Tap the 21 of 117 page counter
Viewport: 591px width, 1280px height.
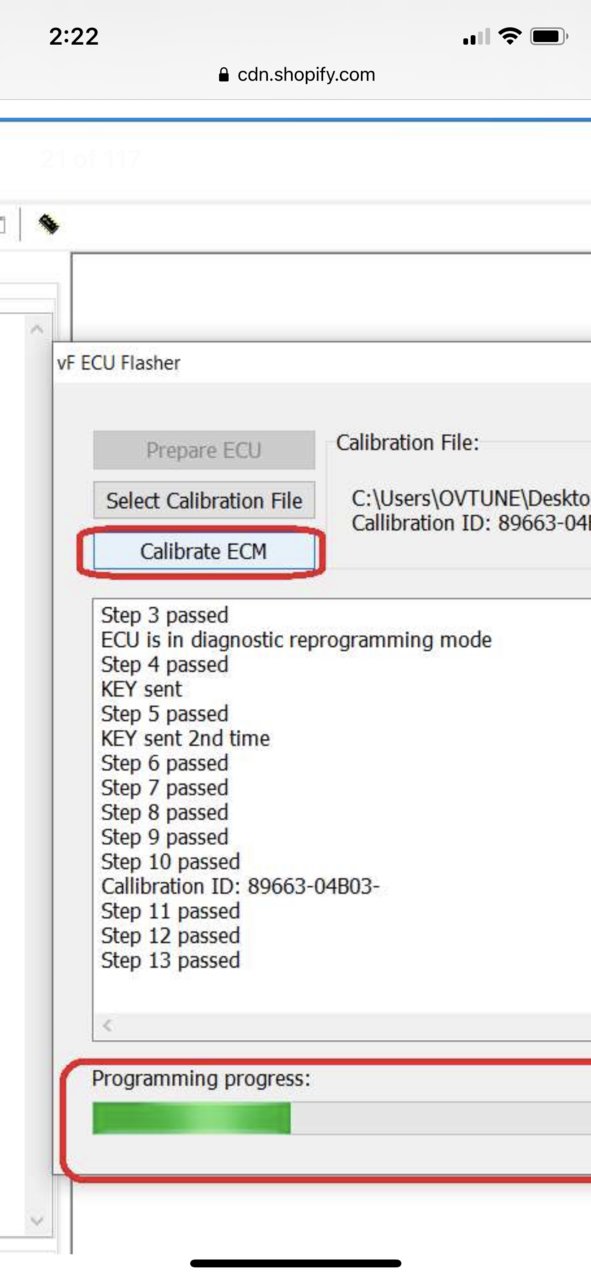click(x=91, y=158)
